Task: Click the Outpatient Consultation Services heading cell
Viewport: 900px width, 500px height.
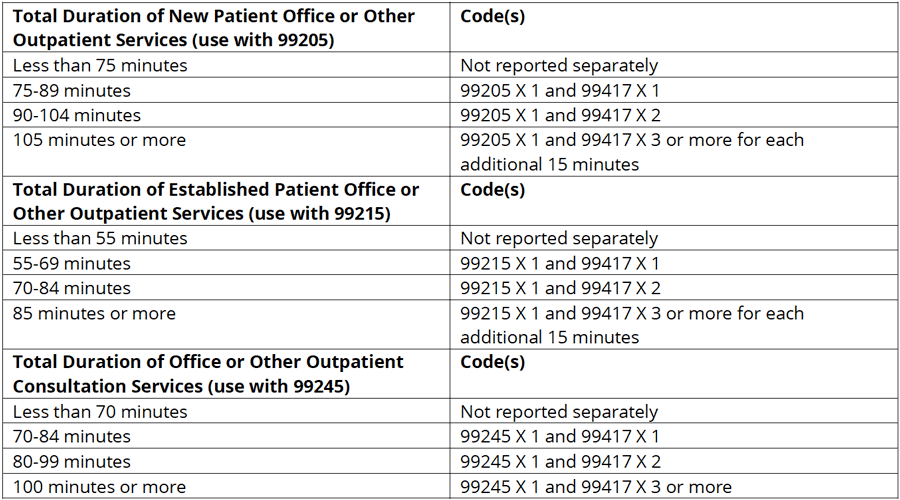Action: point(208,374)
